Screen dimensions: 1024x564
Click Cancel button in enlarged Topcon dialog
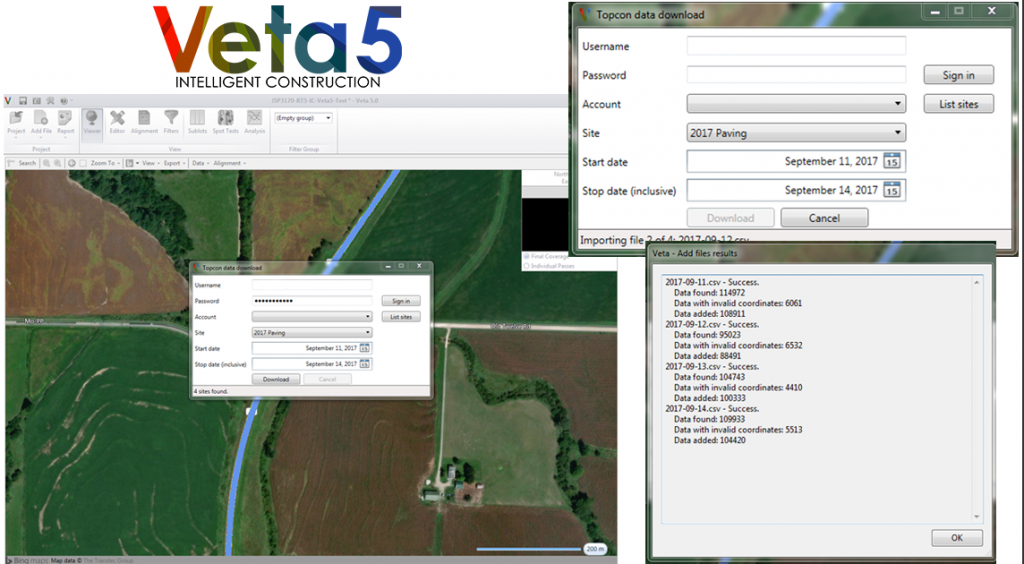click(x=824, y=218)
